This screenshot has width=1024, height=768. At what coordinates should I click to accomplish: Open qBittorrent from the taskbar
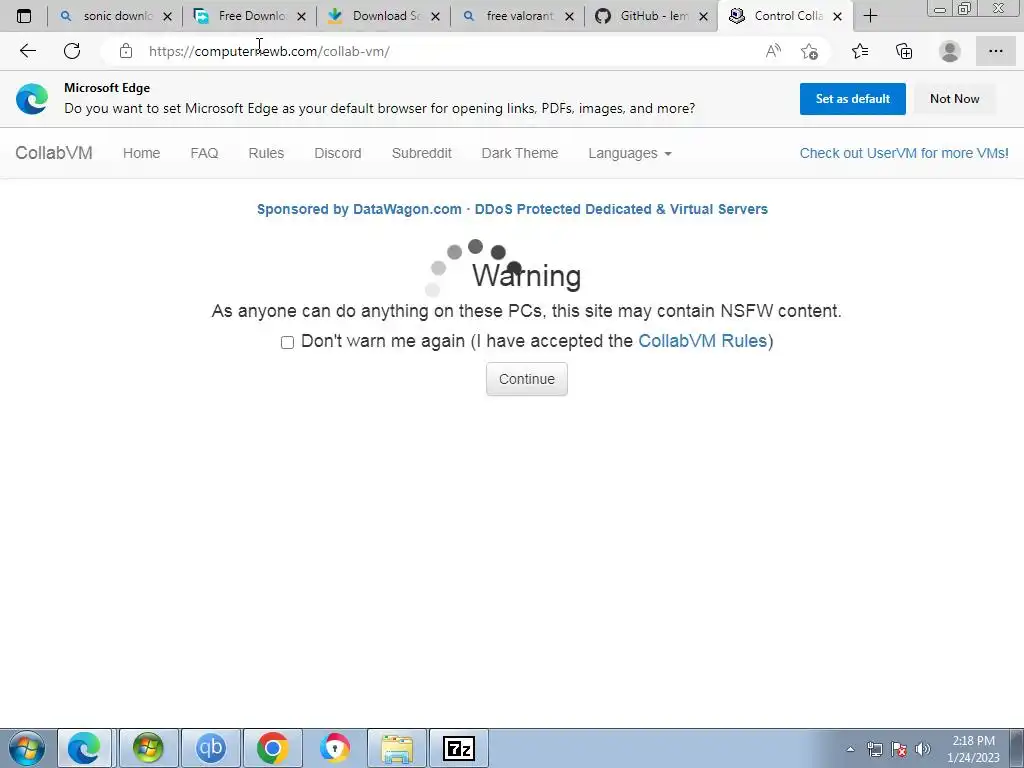click(x=210, y=748)
